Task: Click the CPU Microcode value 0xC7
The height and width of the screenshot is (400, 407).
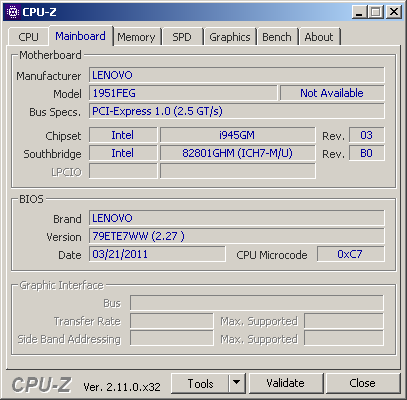Action: (x=350, y=254)
